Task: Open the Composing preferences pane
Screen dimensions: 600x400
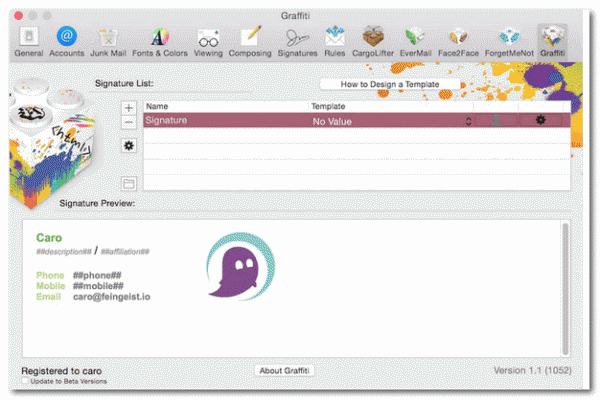Action: [250, 42]
